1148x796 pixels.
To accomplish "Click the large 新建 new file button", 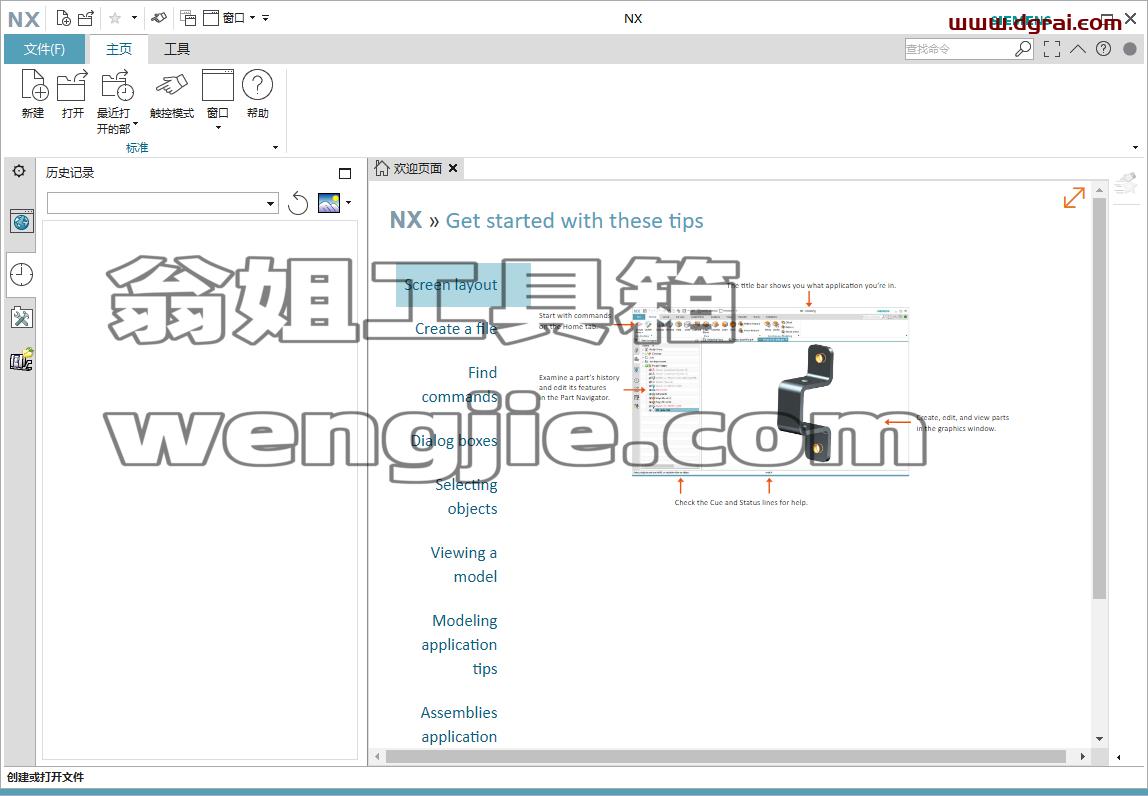I will (x=33, y=94).
